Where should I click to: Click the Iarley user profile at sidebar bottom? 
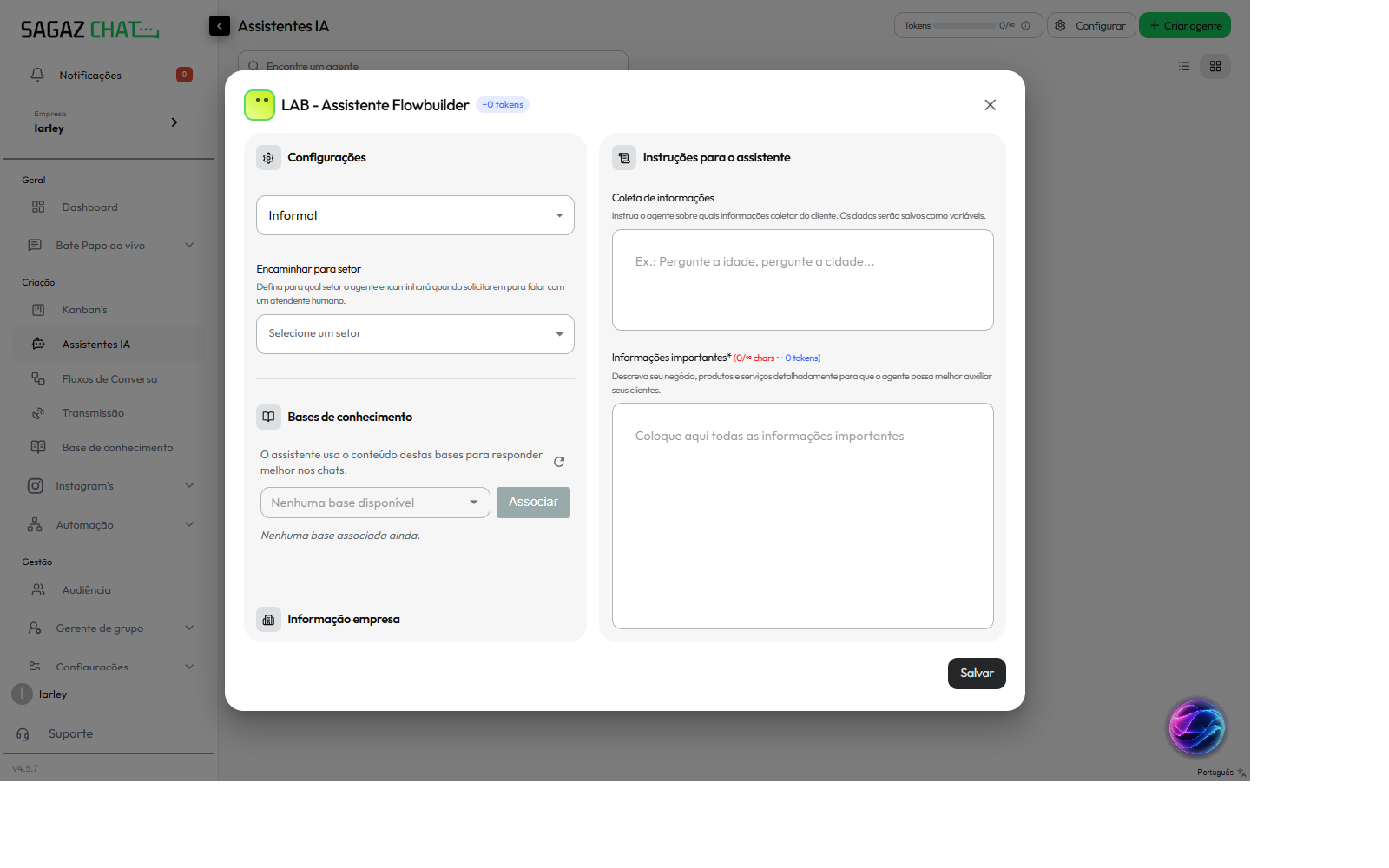(x=40, y=694)
